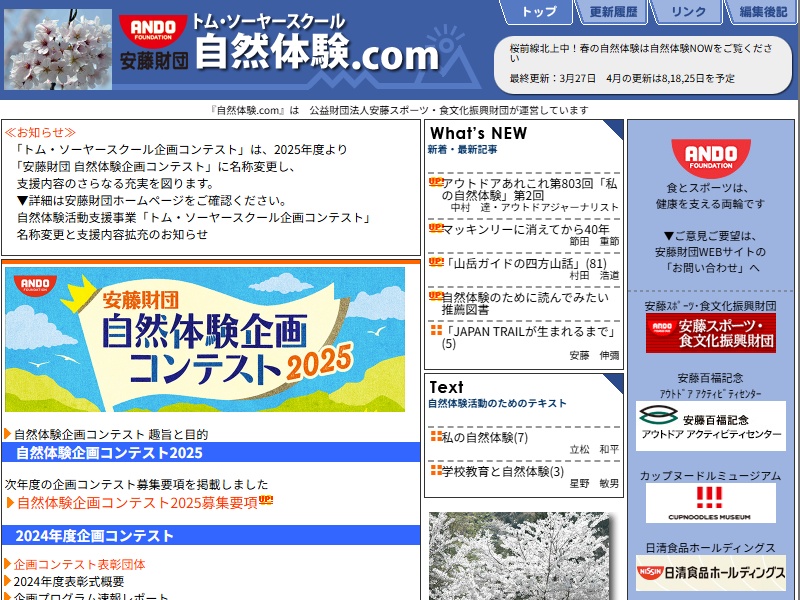The image size is (800, 600).
Task: Open the 自然体験企画コンテスト2025 banner image
Action: [x=205, y=339]
